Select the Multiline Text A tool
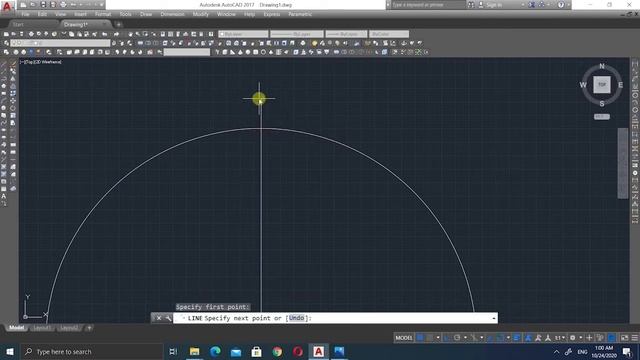The height and width of the screenshot is (360, 640). click(4, 196)
